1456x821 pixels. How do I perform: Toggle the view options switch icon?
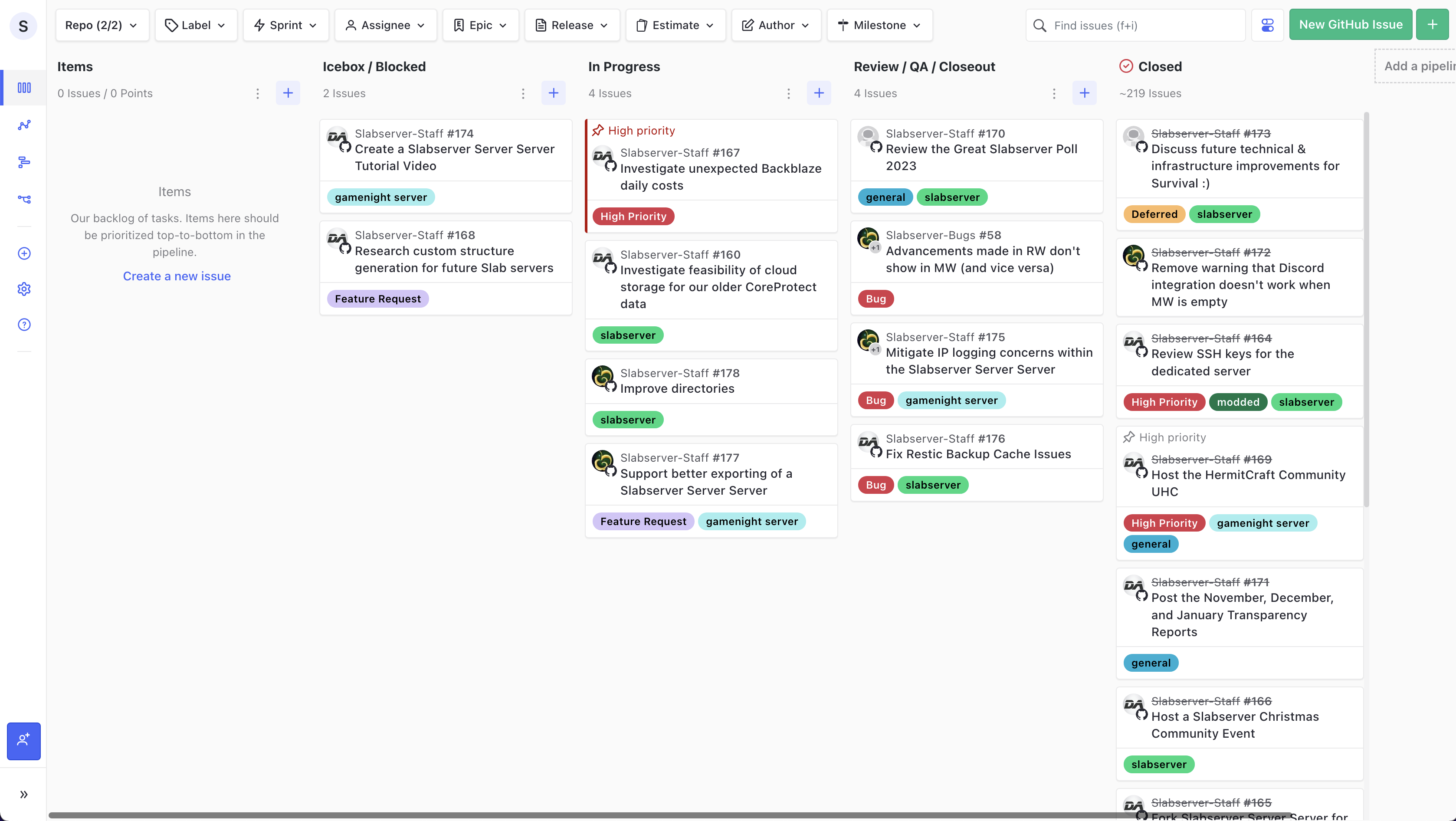click(x=1267, y=25)
